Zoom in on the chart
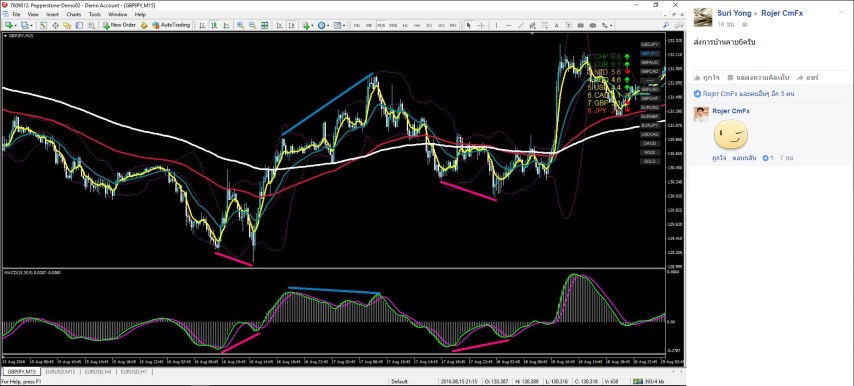854x386 pixels. click(x=240, y=25)
